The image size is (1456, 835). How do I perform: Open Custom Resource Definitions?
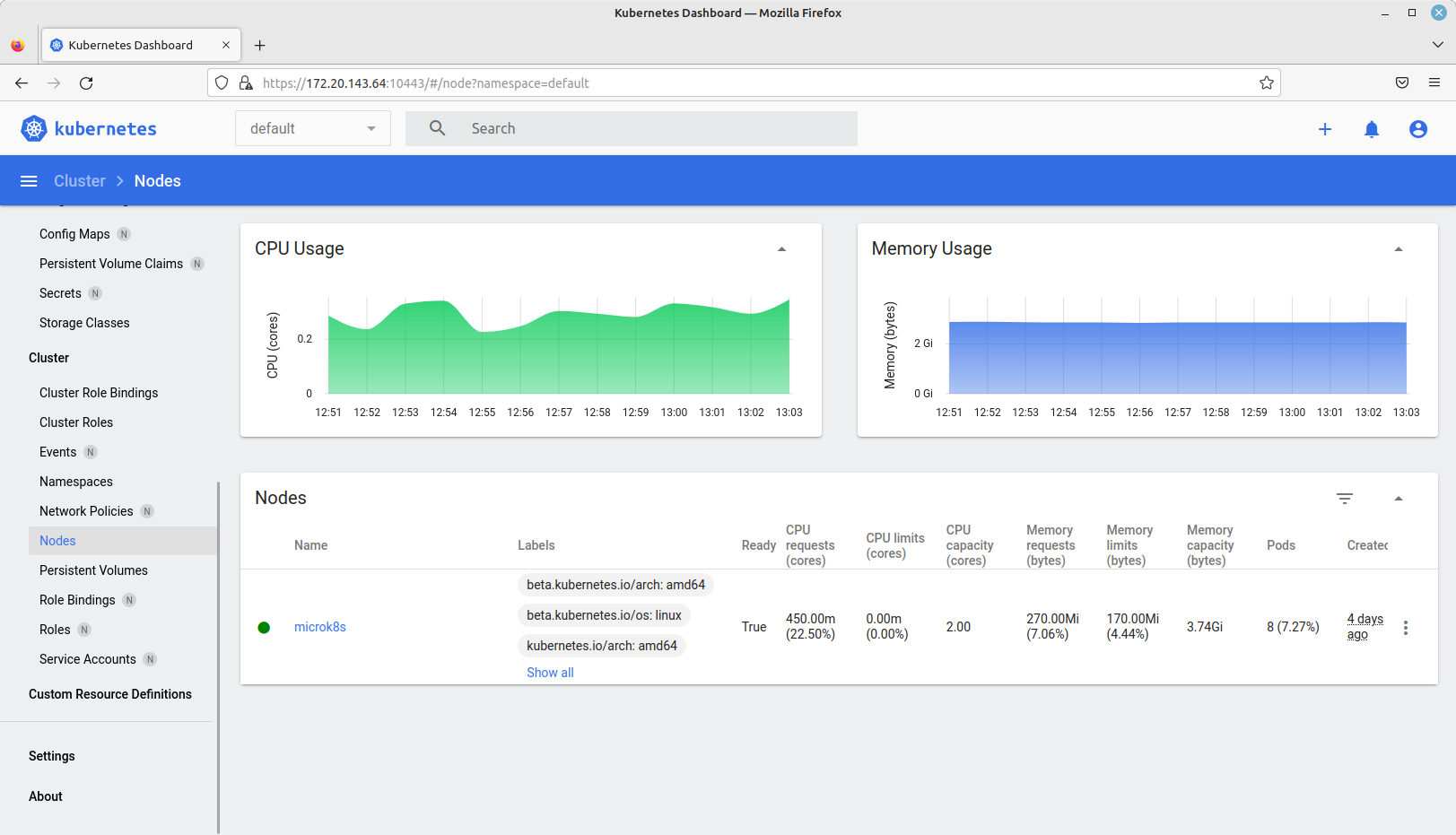110,694
